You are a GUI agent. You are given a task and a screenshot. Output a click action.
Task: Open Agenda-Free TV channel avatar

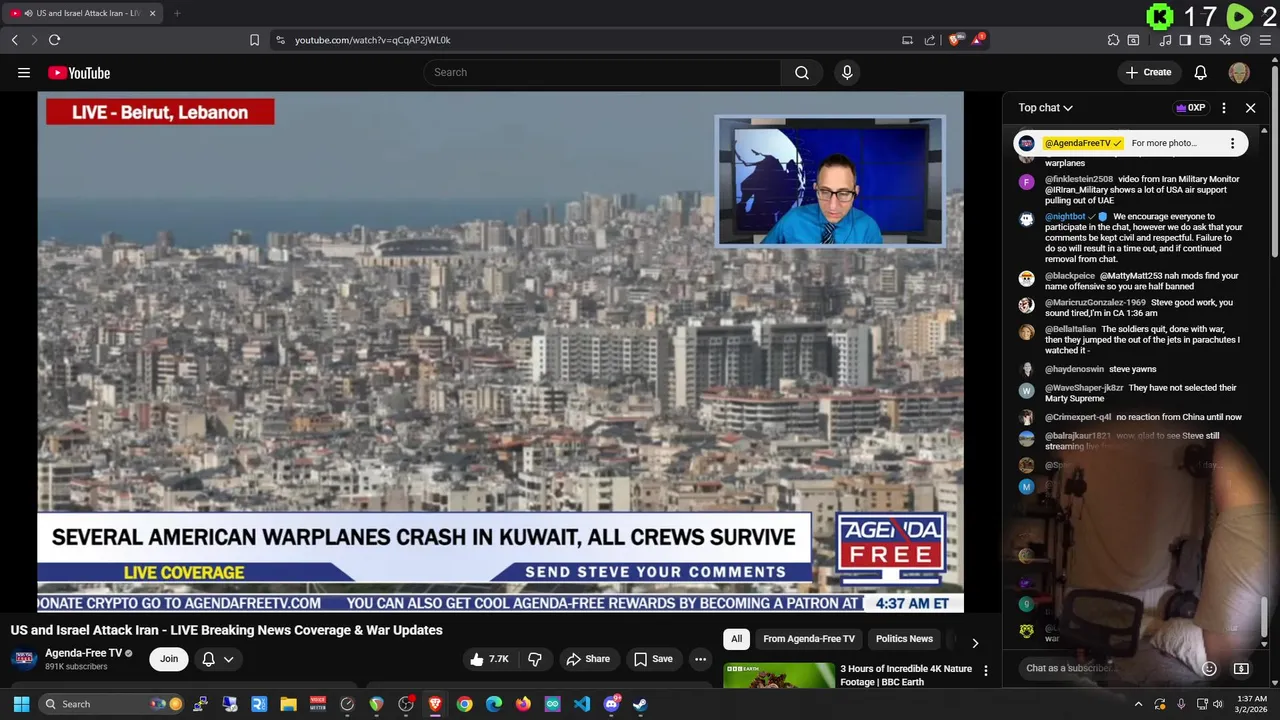[x=25, y=659]
